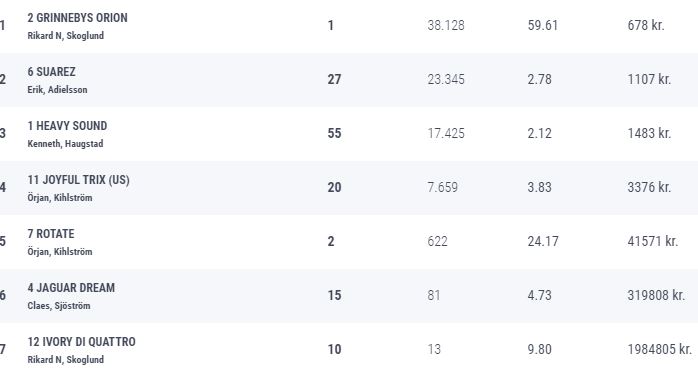The width and height of the screenshot is (698, 377).
Task: Select the 24.17 value in Rotate row
Action: (543, 241)
